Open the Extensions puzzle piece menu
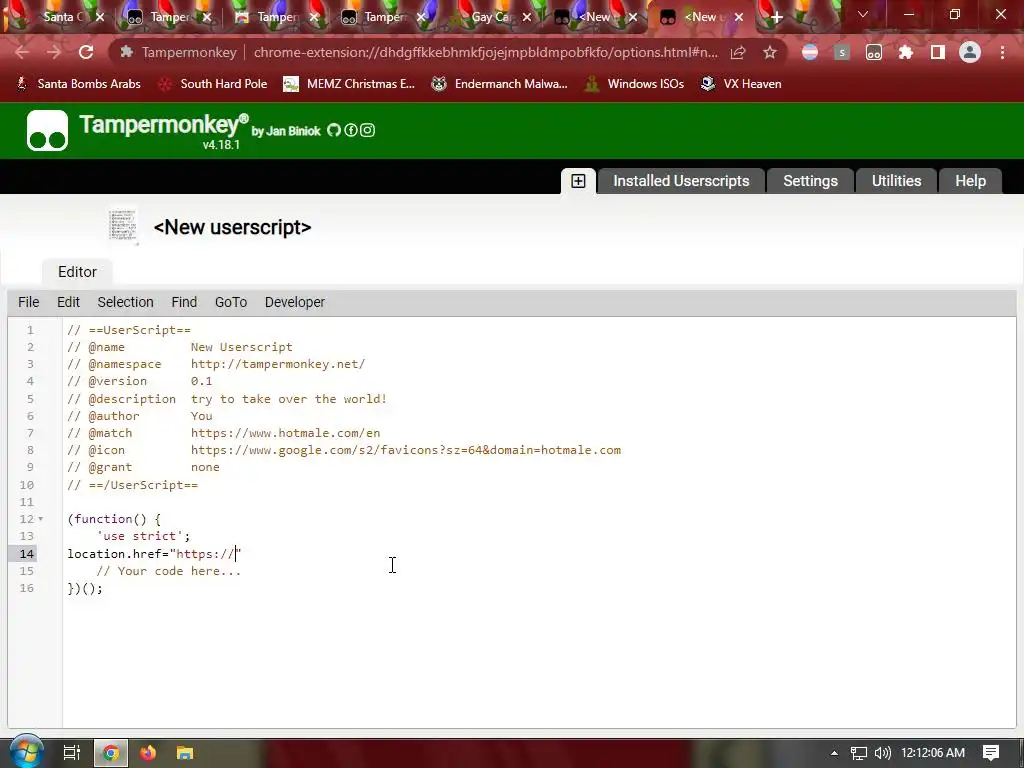The width and height of the screenshot is (1024, 768). tap(905, 52)
